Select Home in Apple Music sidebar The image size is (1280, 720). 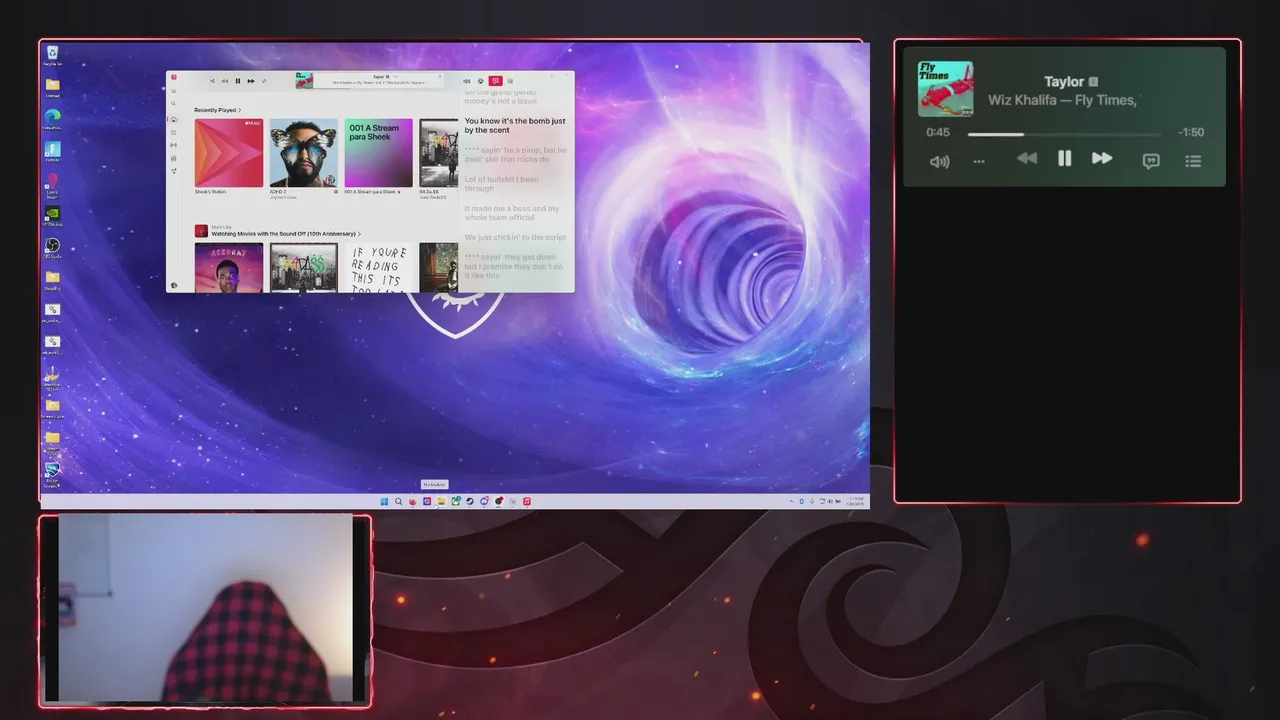[x=173, y=119]
